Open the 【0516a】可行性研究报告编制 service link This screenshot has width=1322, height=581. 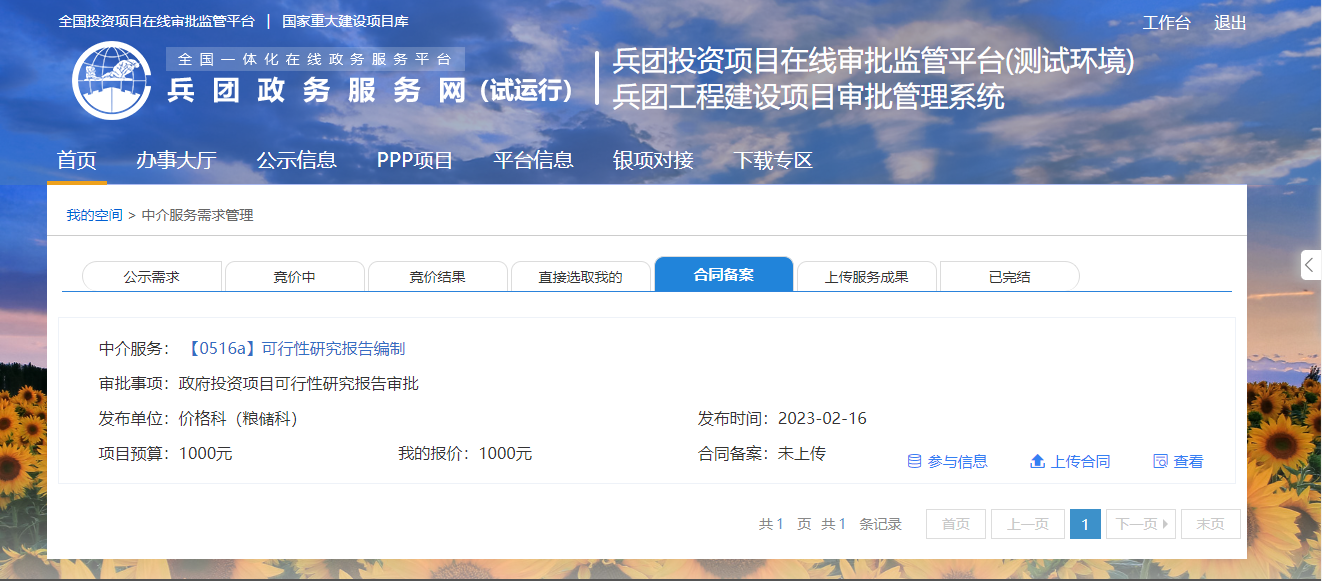point(295,349)
